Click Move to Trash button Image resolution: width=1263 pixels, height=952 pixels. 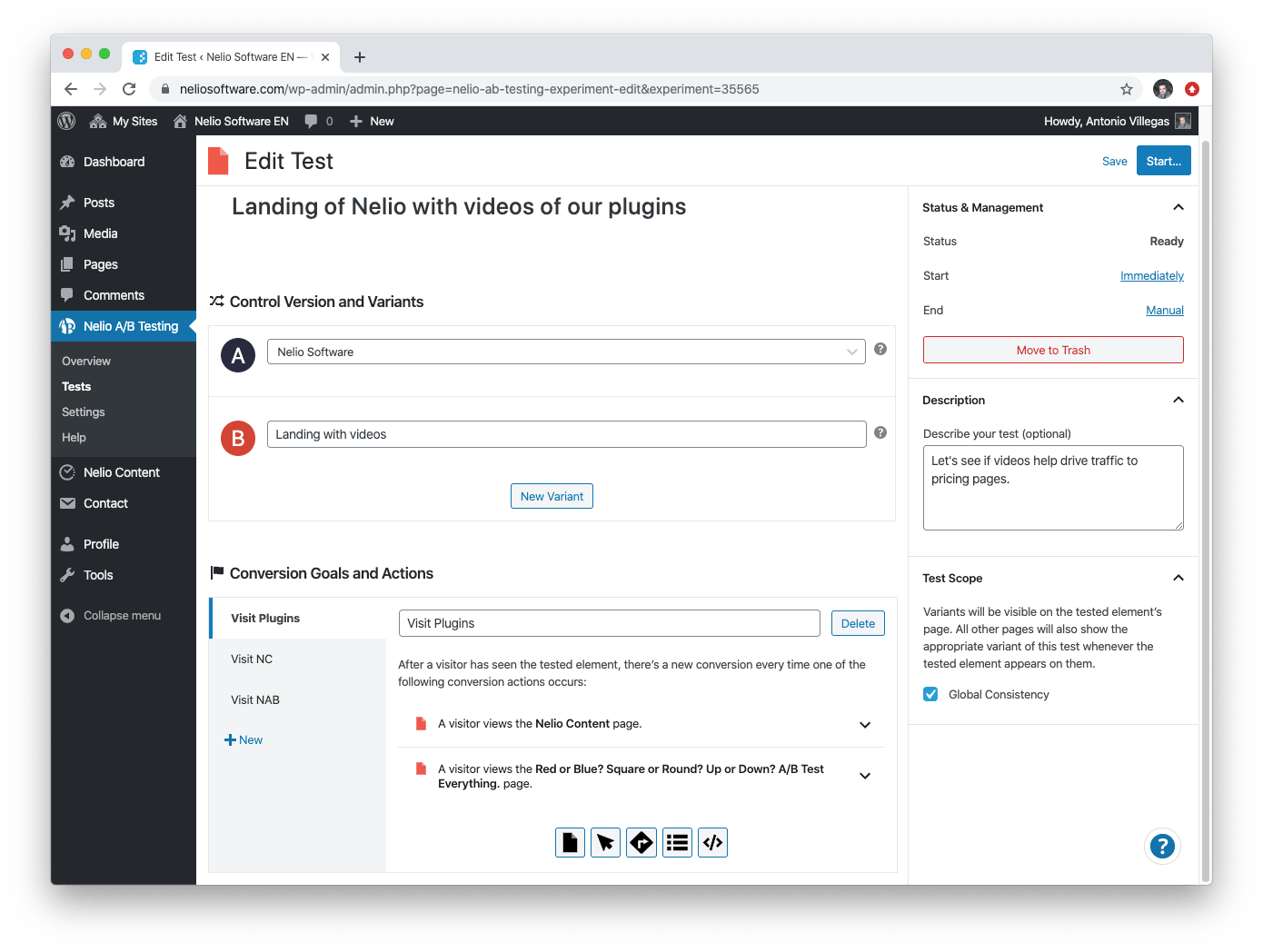click(1053, 350)
